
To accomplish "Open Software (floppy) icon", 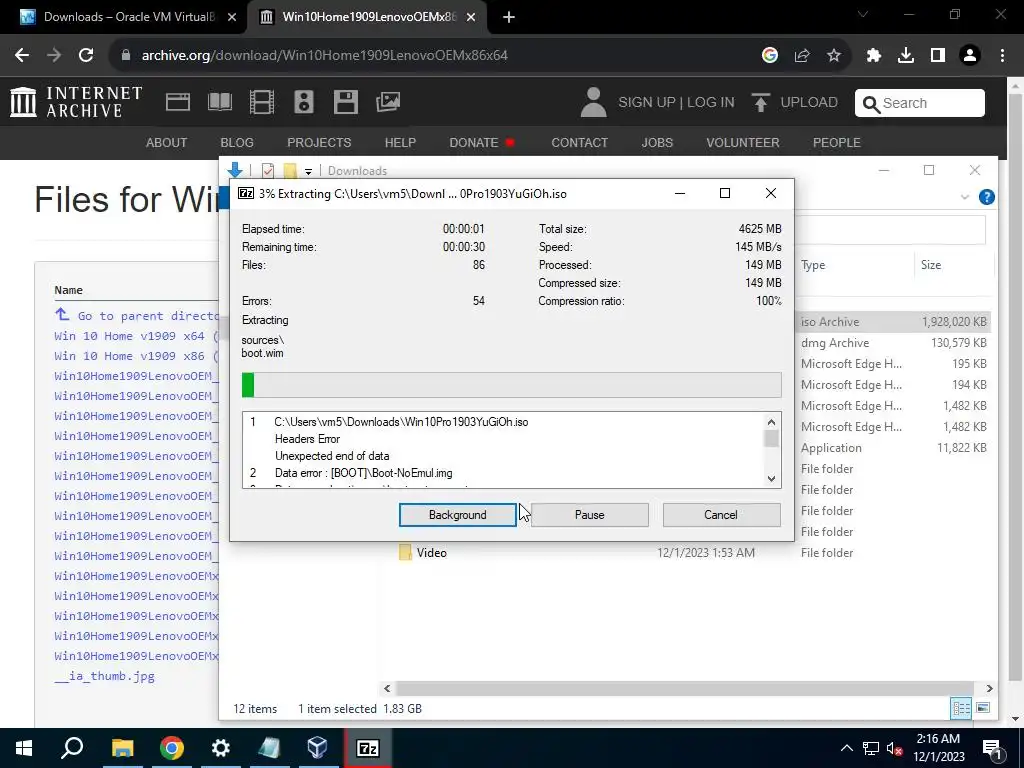I will tap(345, 102).
